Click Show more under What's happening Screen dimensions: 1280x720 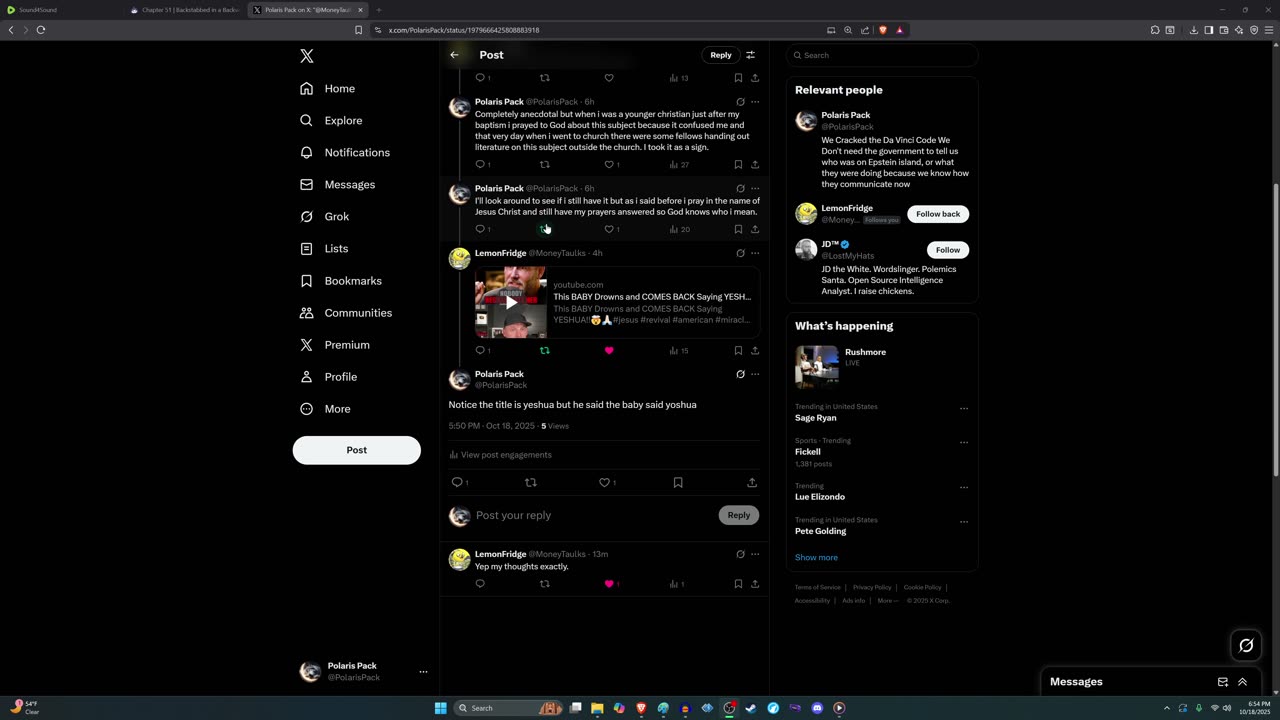(x=816, y=557)
